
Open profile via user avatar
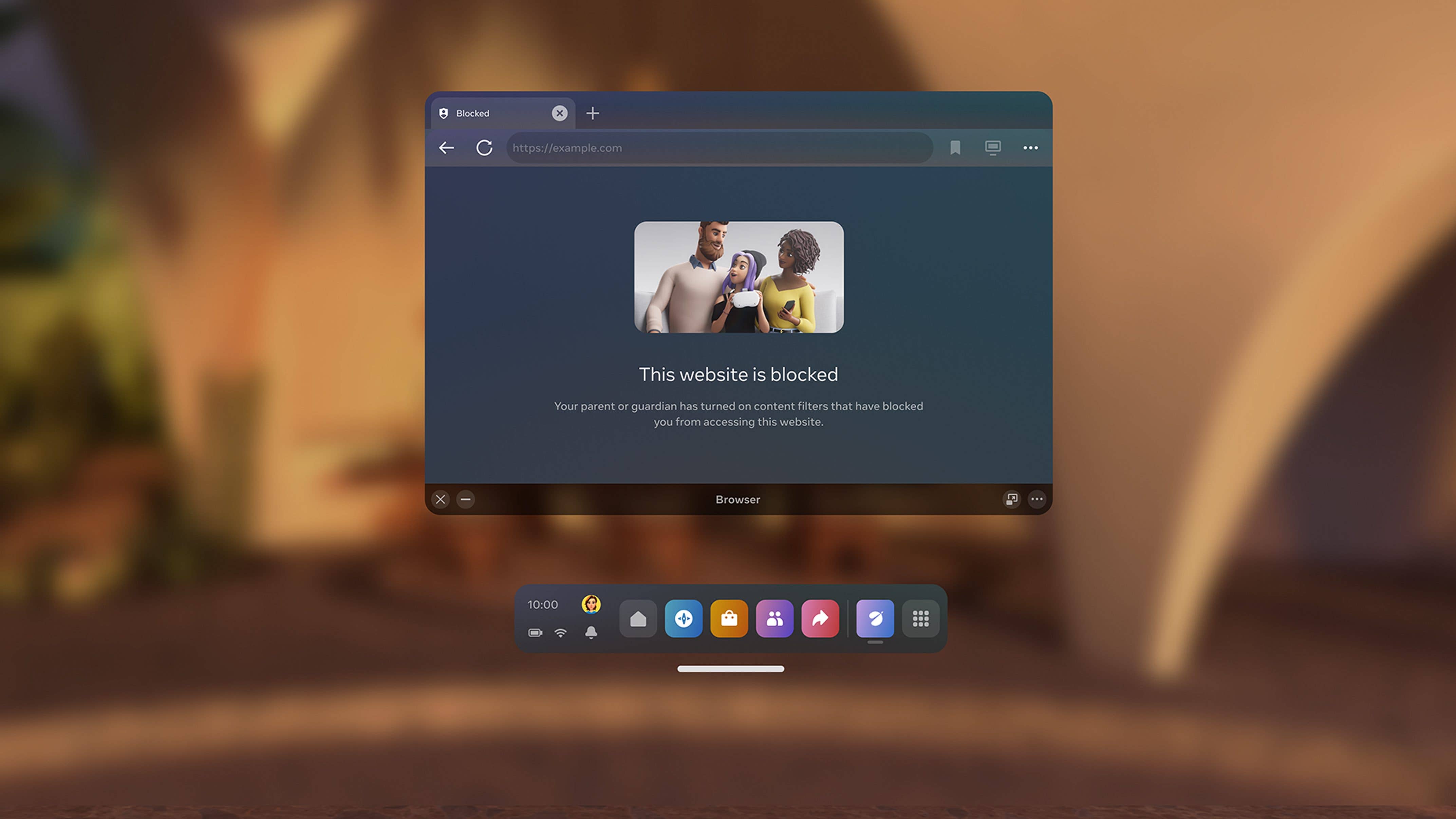(591, 604)
